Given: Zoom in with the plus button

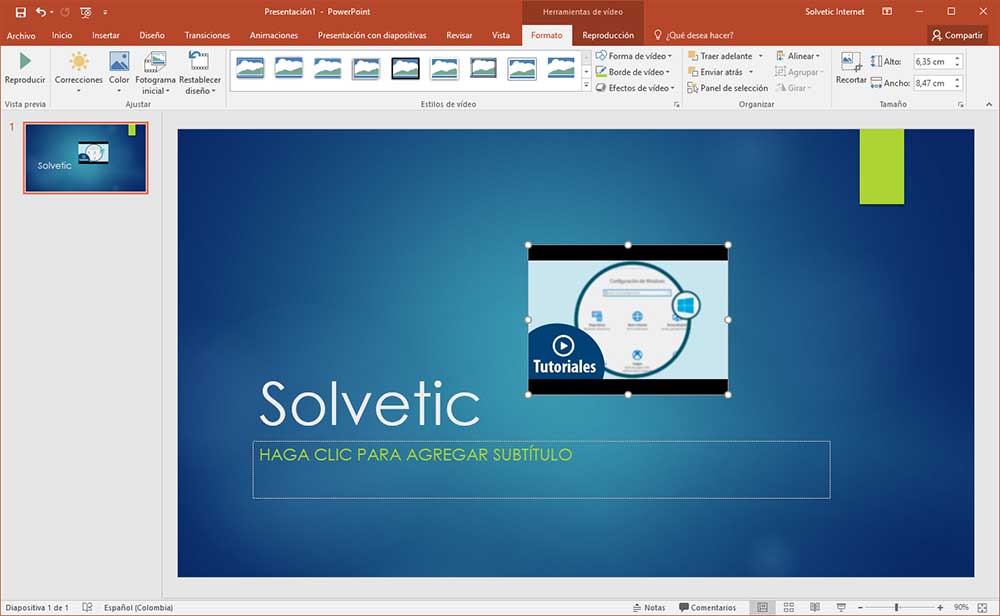Looking at the screenshot, I should pyautogui.click(x=940, y=608).
